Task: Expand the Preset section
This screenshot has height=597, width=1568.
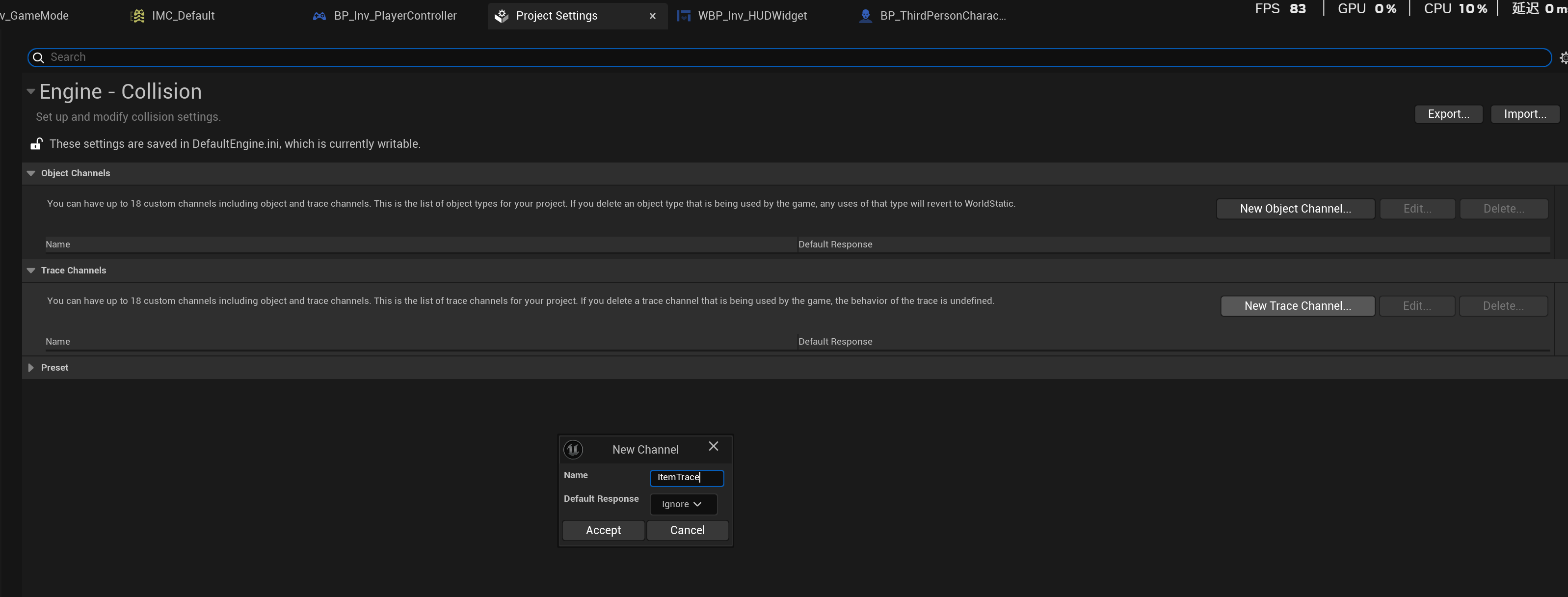Action: pyautogui.click(x=31, y=367)
